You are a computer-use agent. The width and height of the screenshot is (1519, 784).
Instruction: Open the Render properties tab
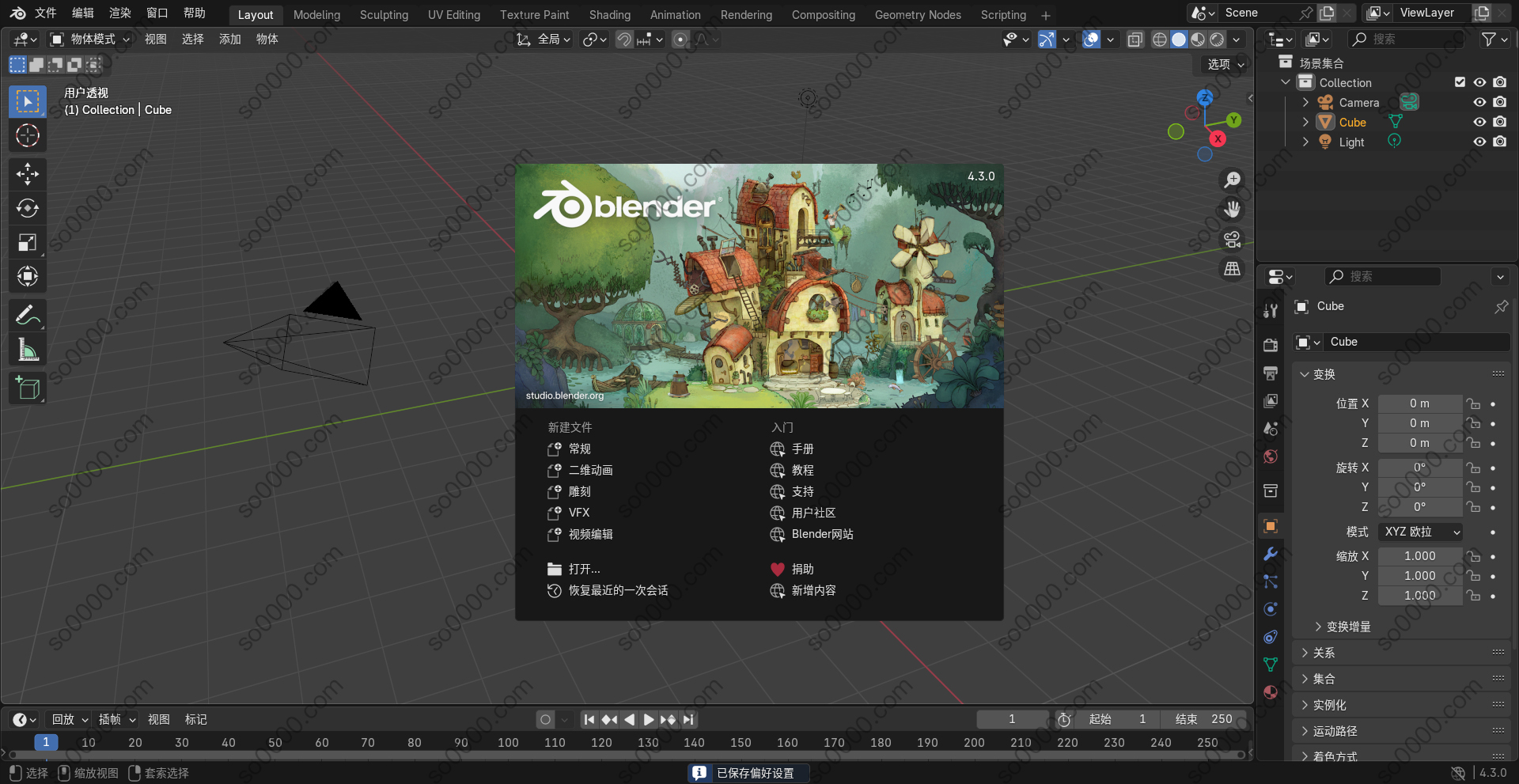coord(1271,345)
